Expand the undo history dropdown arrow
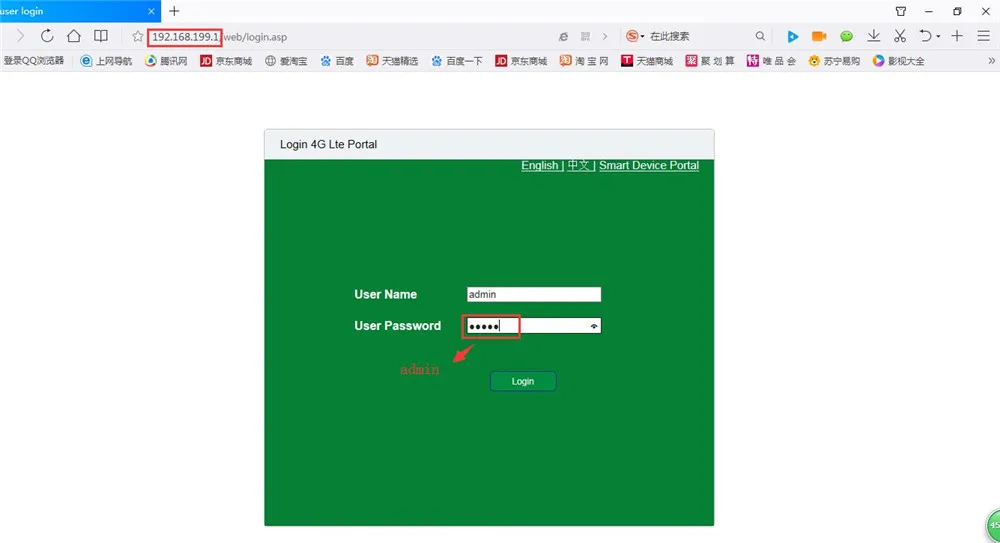 pos(938,37)
